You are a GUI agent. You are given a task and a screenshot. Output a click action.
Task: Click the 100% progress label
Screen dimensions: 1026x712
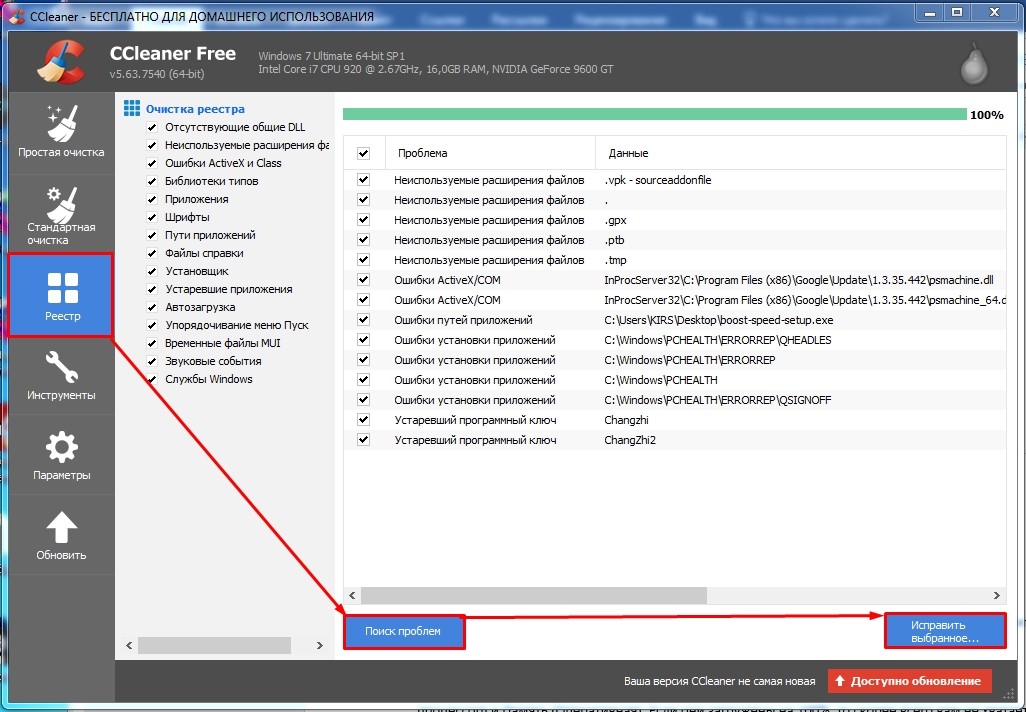click(x=986, y=115)
